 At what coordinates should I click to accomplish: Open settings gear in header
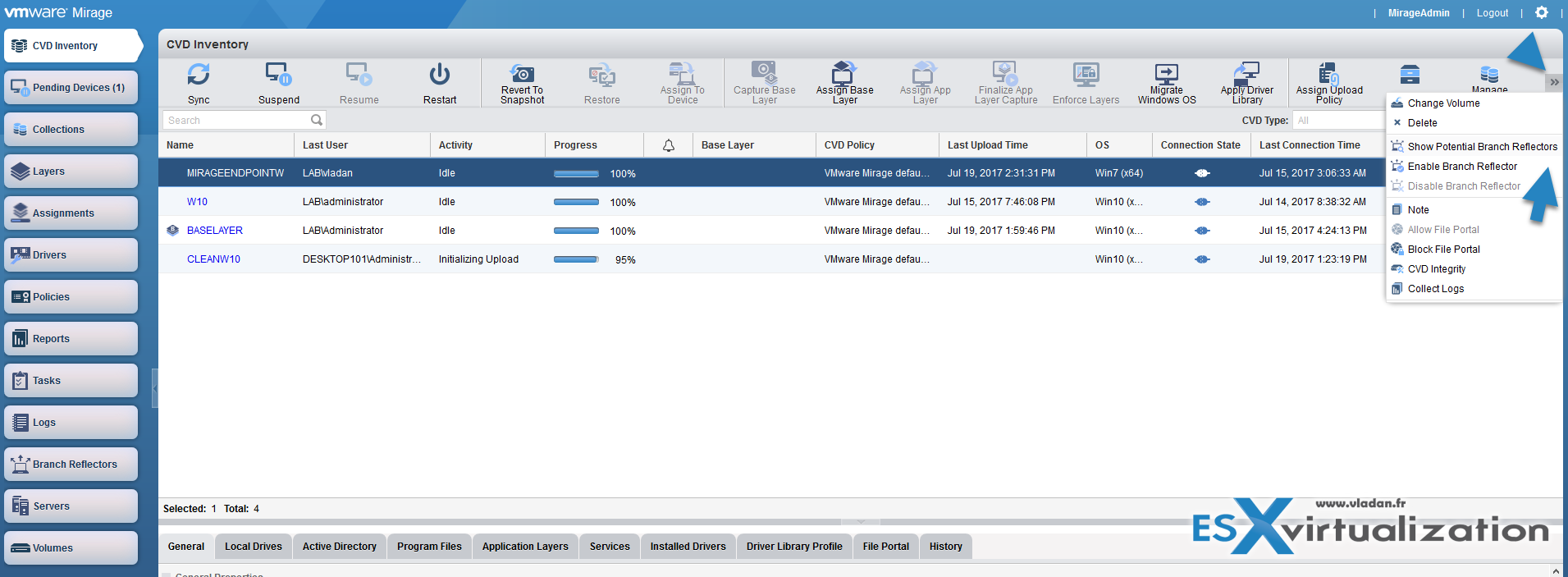tap(1542, 12)
